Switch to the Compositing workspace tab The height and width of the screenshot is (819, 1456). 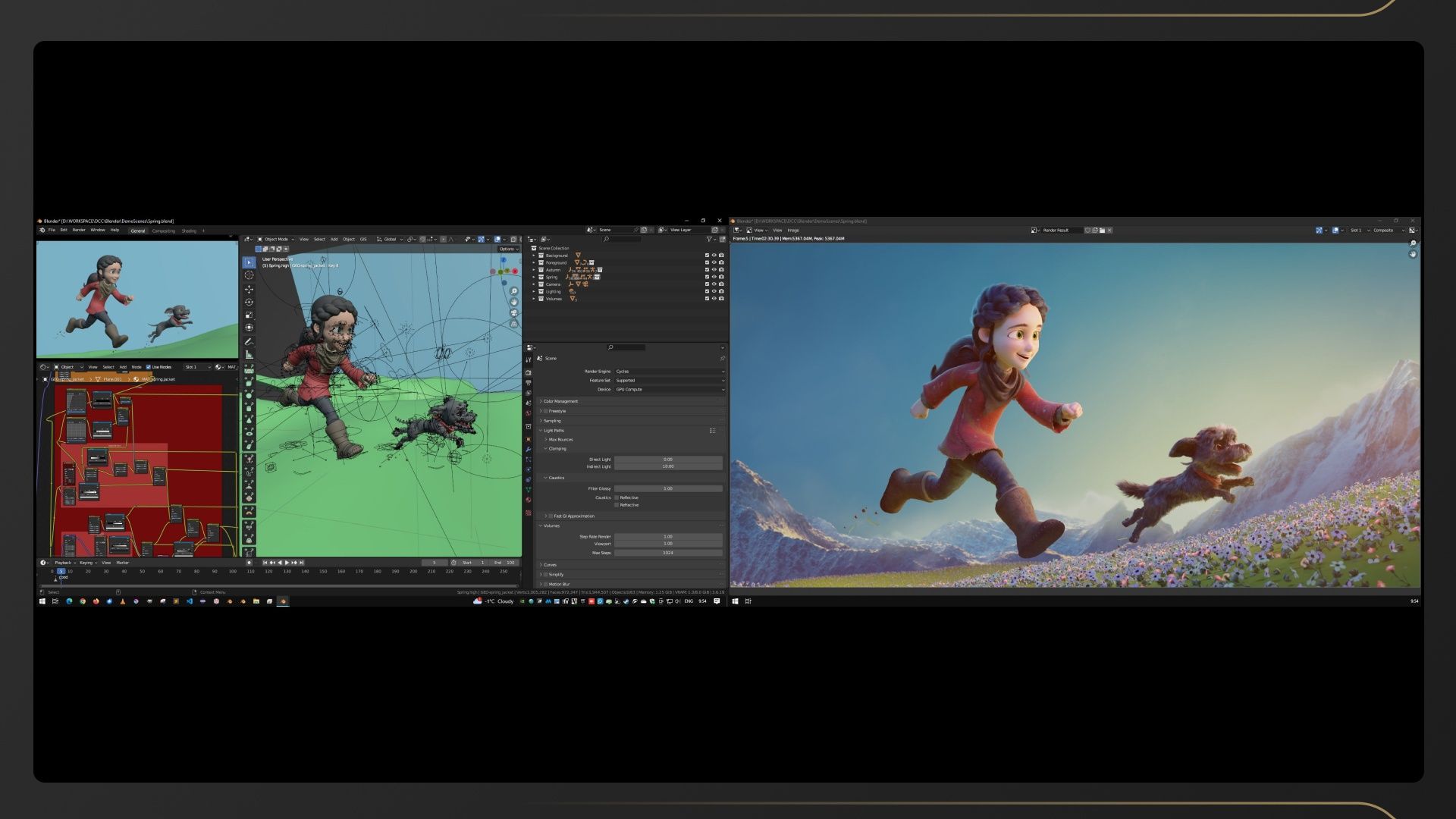(x=163, y=231)
